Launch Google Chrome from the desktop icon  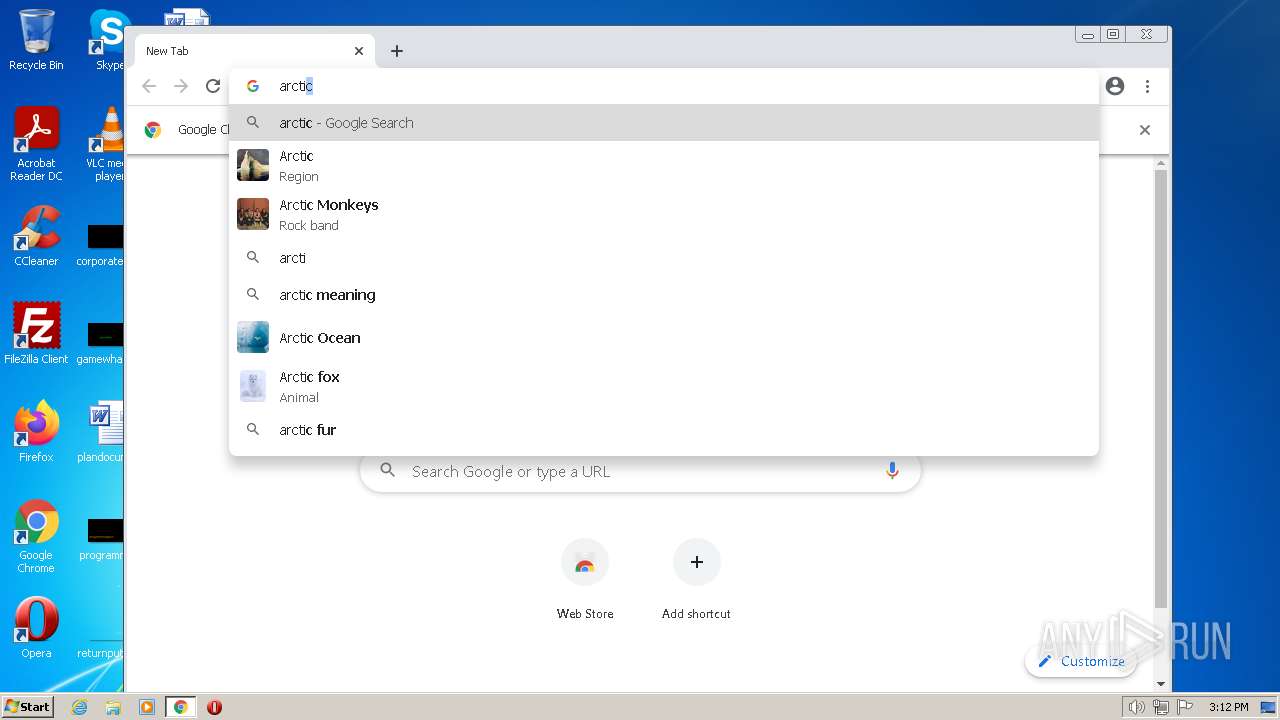[x=36, y=537]
